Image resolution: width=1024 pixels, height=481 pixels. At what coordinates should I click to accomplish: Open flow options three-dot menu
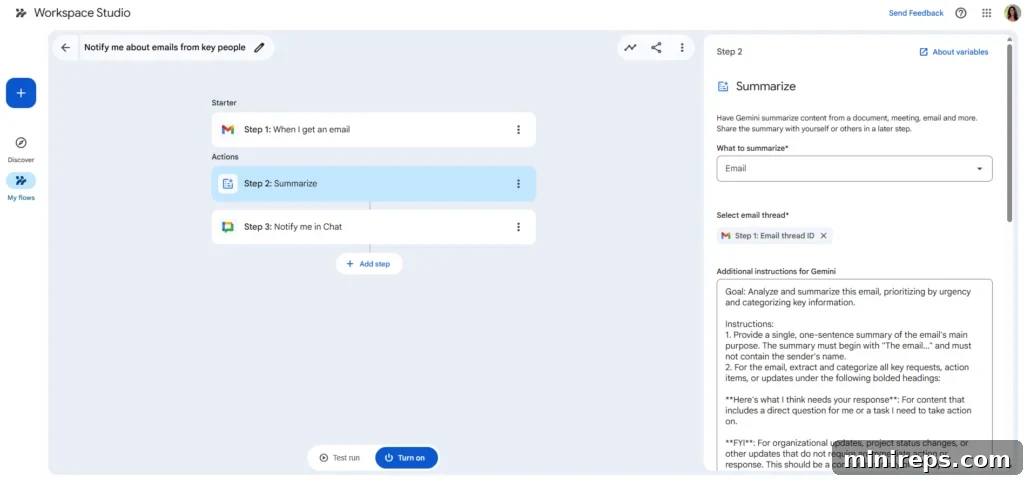pyautogui.click(x=682, y=48)
